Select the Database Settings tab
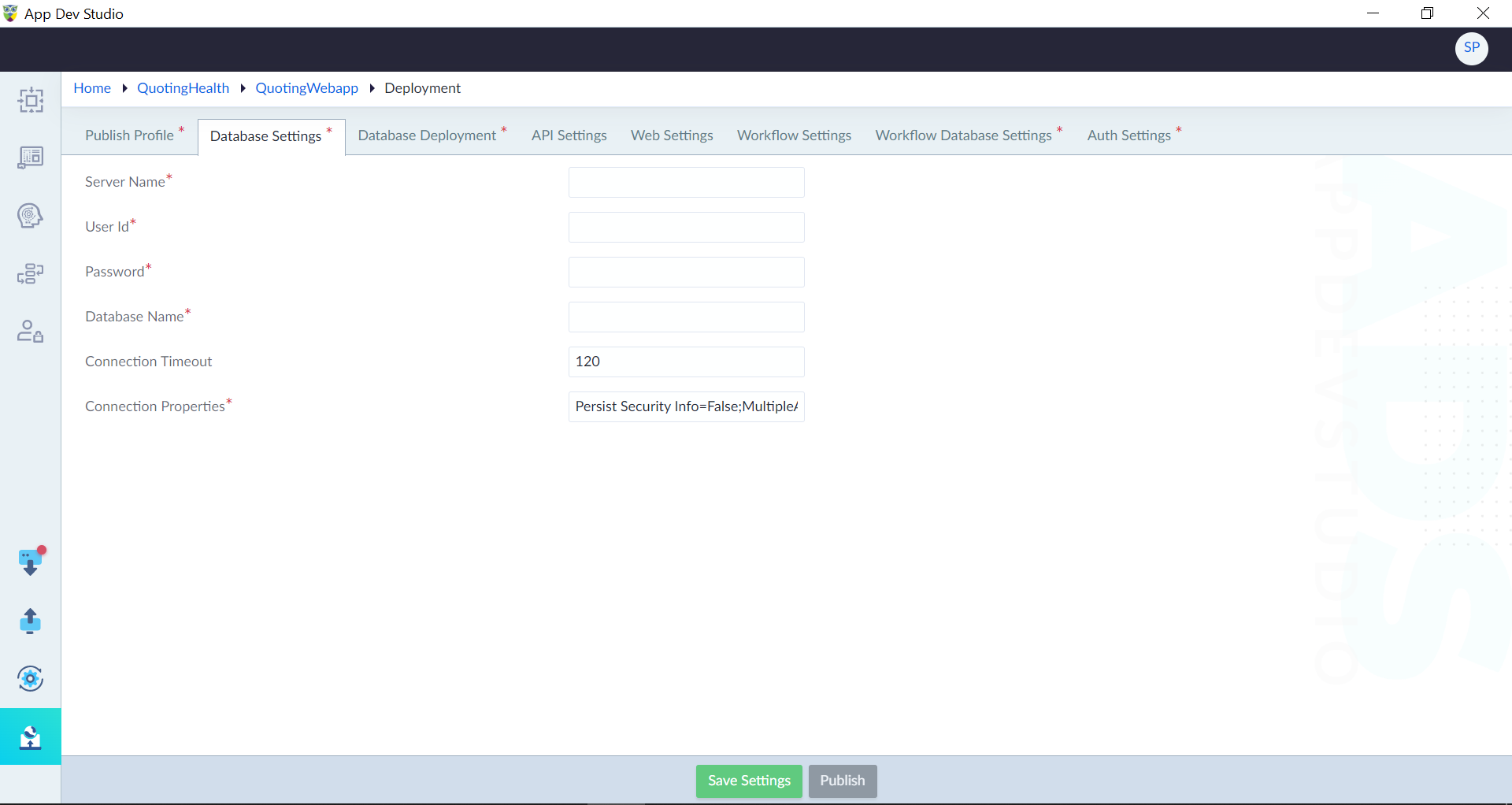This screenshot has width=1512, height=805. click(271, 136)
